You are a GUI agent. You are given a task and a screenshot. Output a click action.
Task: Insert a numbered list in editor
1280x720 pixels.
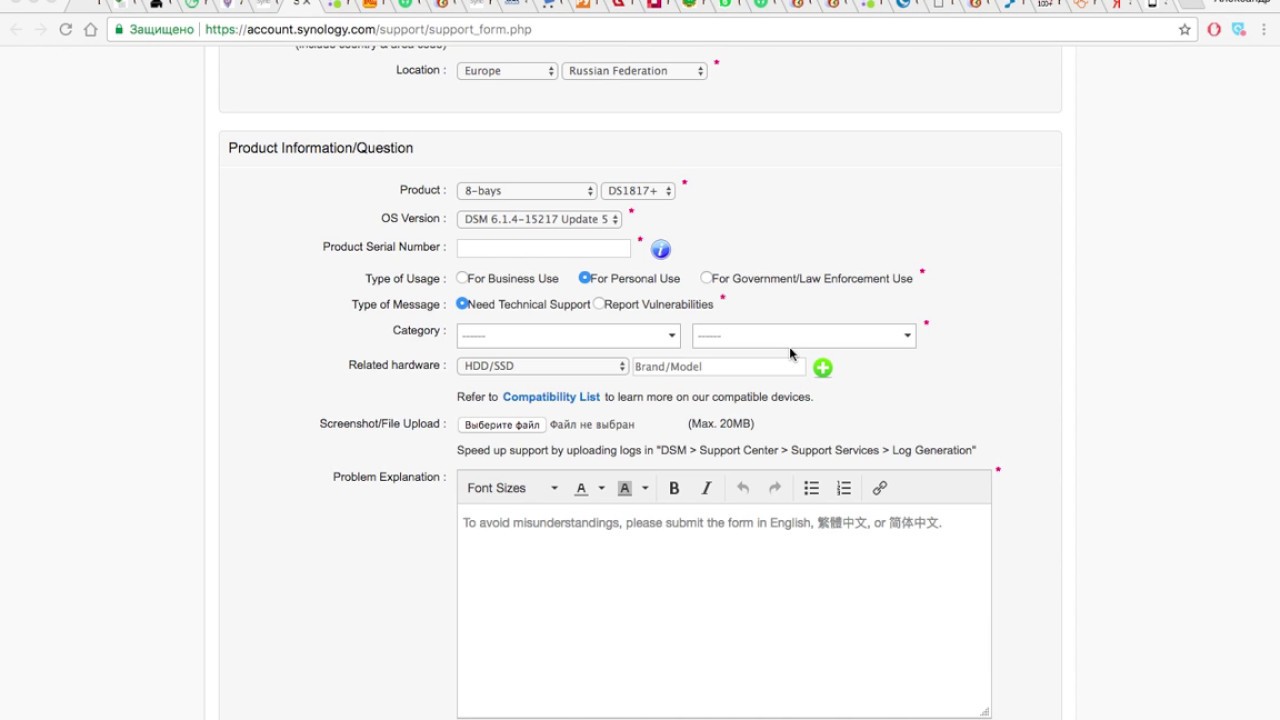point(844,488)
